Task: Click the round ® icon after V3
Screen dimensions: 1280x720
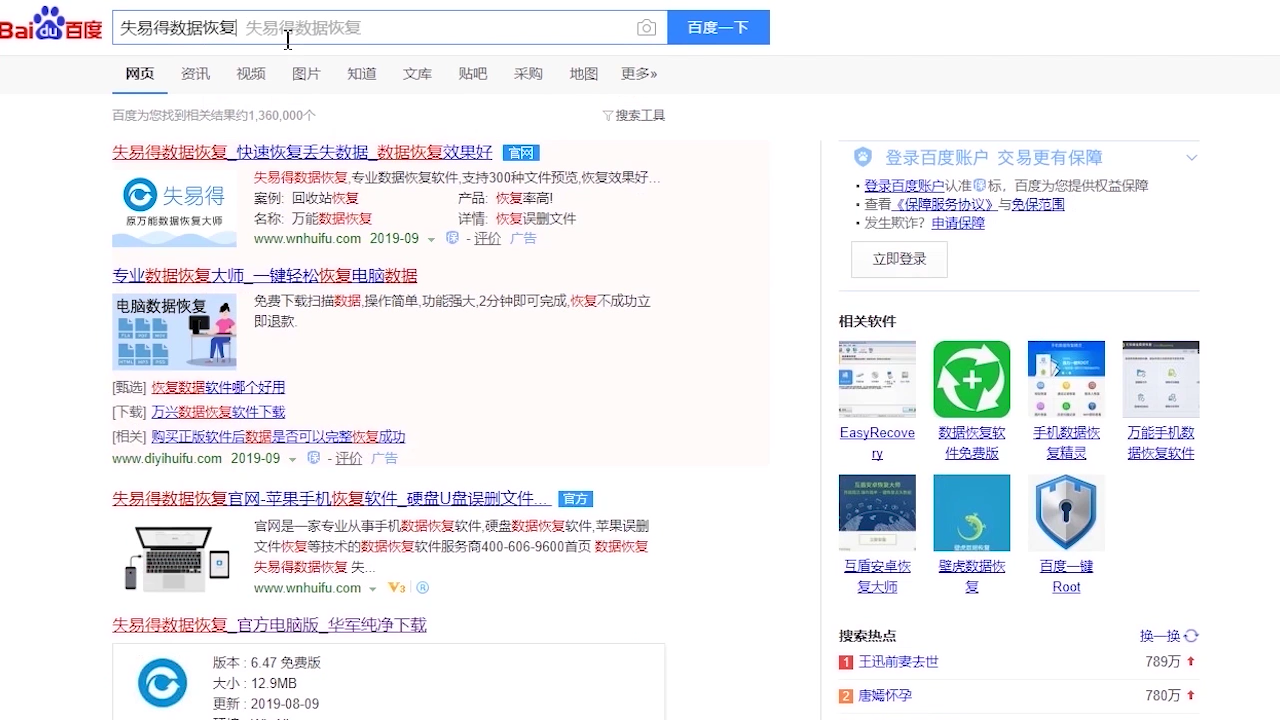Action: click(x=422, y=588)
